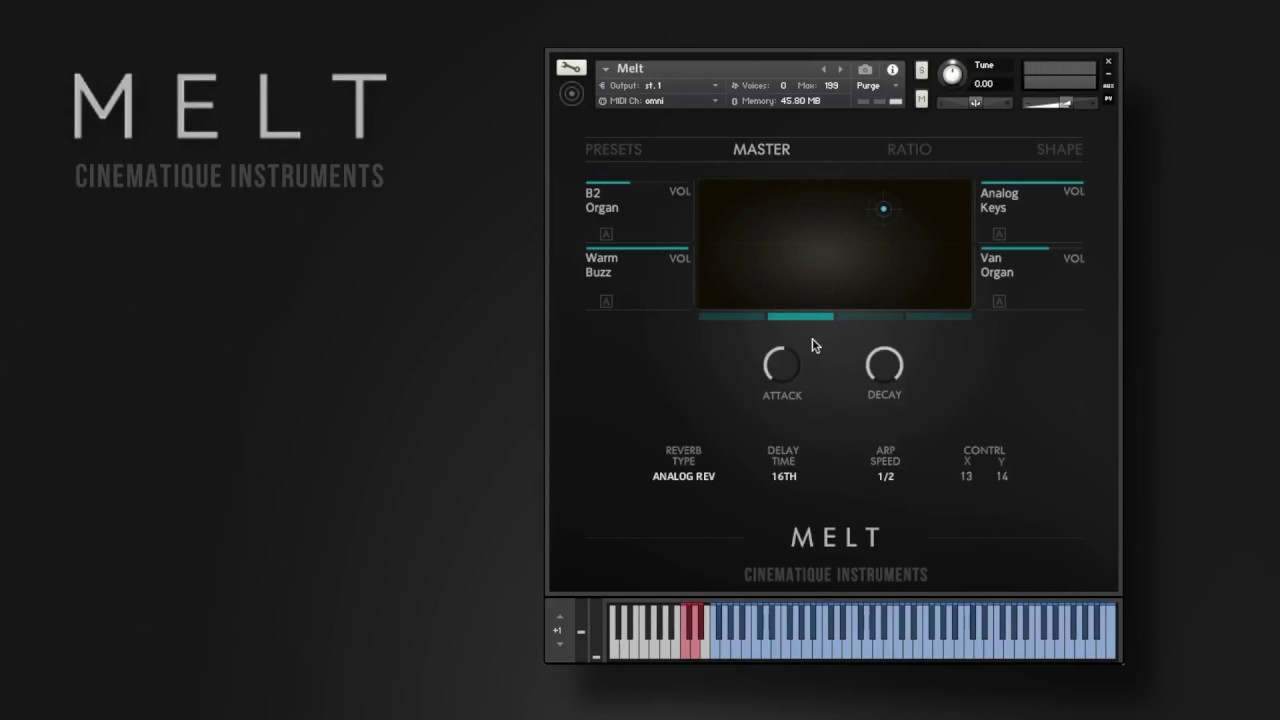Select the B2 Organ sound slot
Image resolution: width=1280 pixels, height=720 pixels.
coord(602,200)
